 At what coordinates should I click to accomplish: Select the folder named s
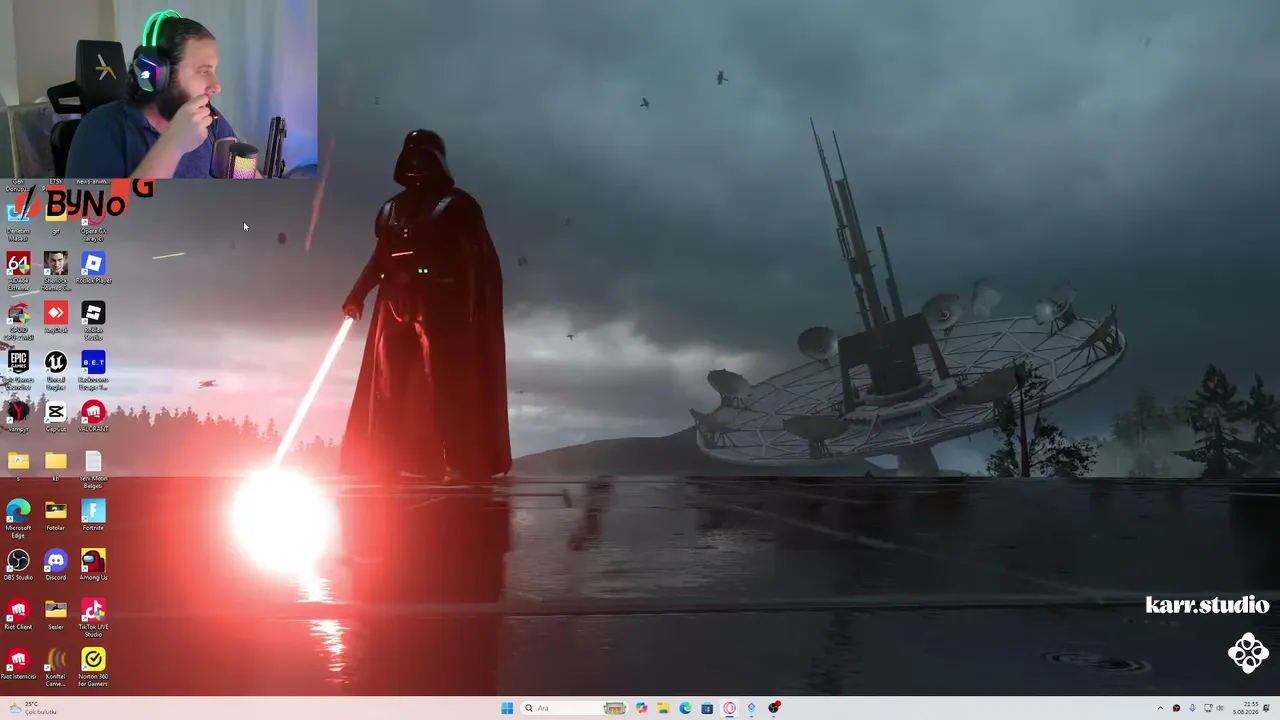pyautogui.click(x=18, y=465)
